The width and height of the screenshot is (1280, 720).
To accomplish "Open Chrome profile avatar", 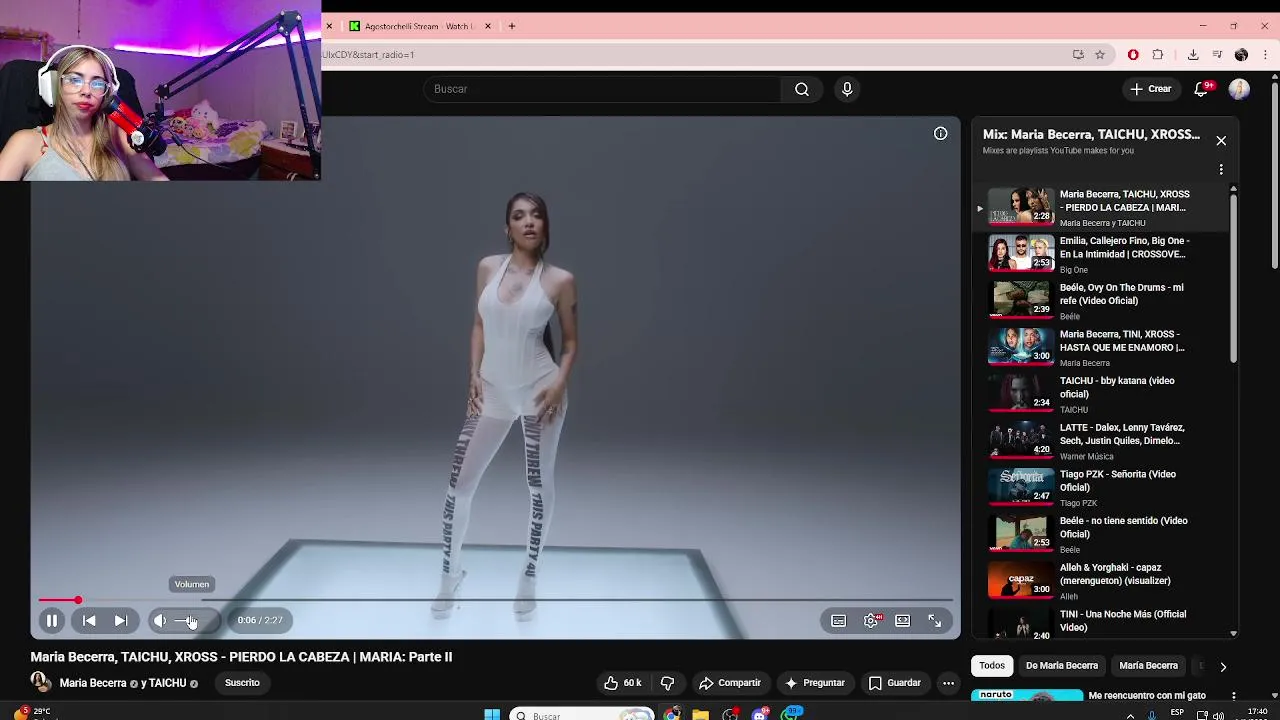I will pyautogui.click(x=1241, y=55).
